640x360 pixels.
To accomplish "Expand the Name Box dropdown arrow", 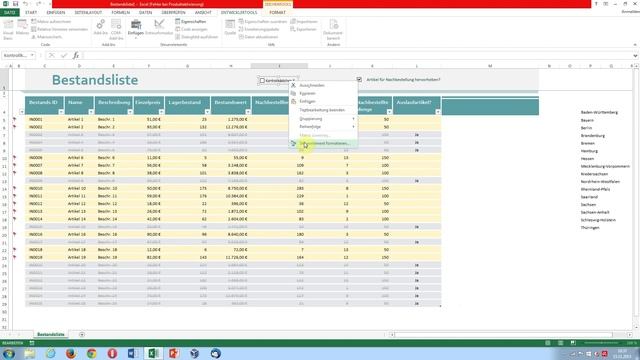I will click(x=32, y=56).
